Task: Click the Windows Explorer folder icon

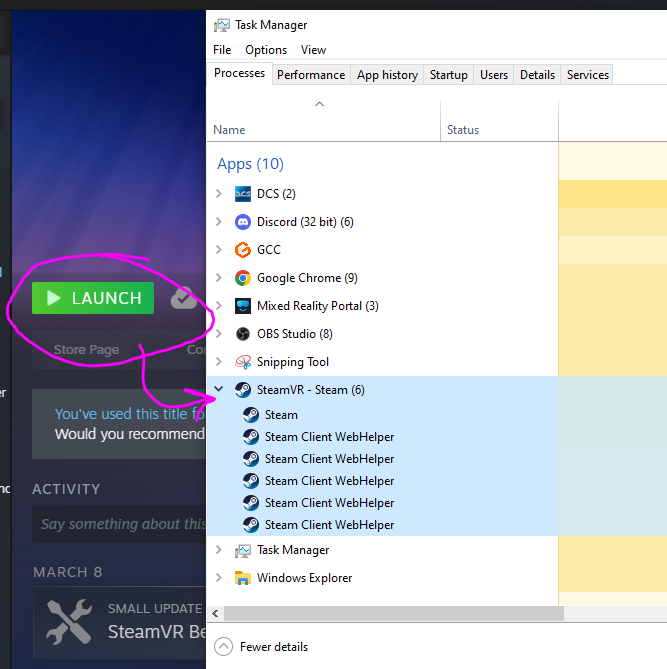Action: point(243,578)
